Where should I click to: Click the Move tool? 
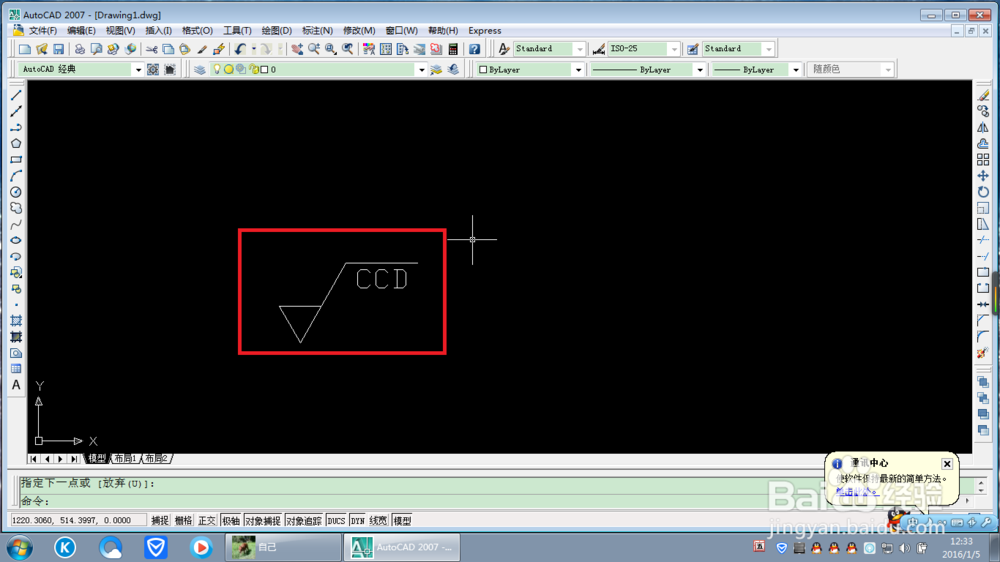(983, 175)
